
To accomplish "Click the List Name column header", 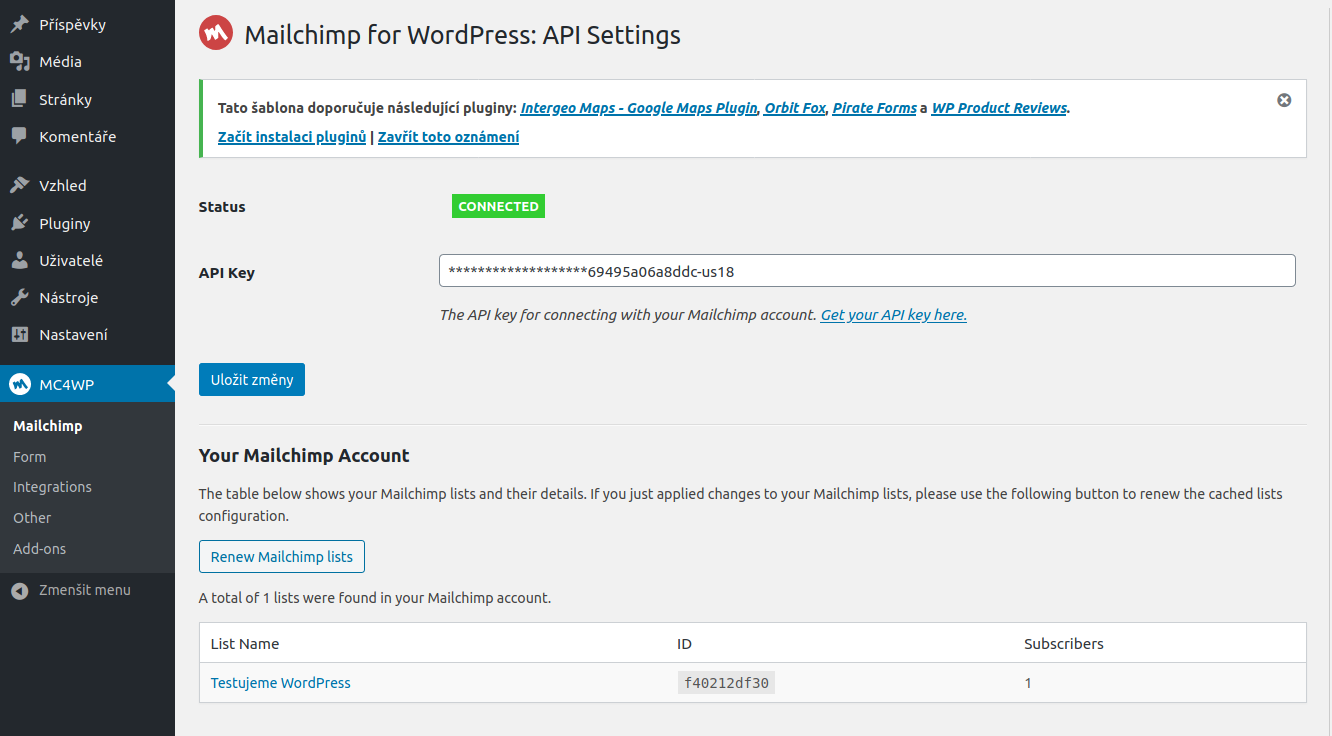I will click(x=245, y=644).
